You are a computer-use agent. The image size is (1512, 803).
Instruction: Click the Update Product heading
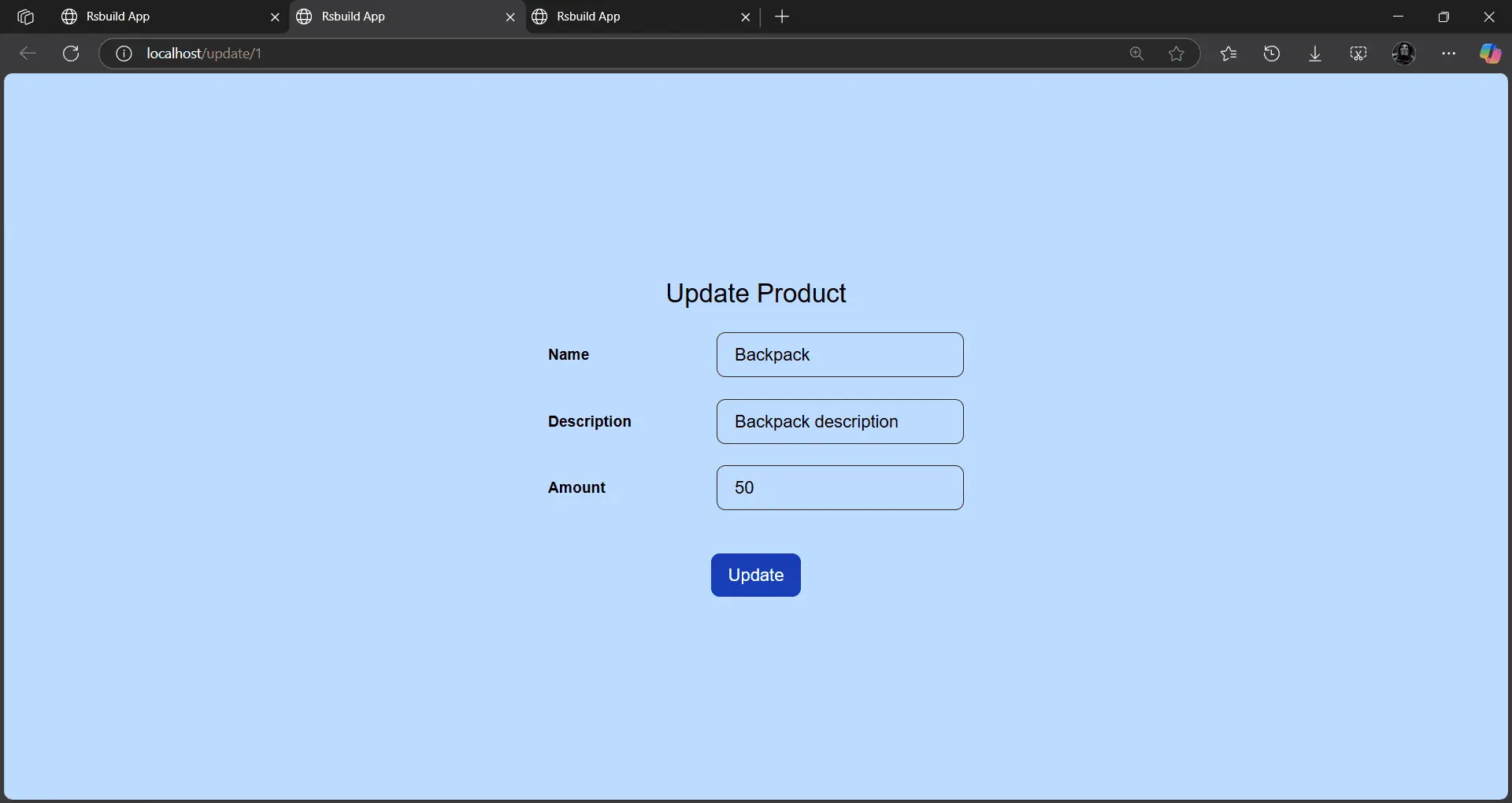(756, 293)
